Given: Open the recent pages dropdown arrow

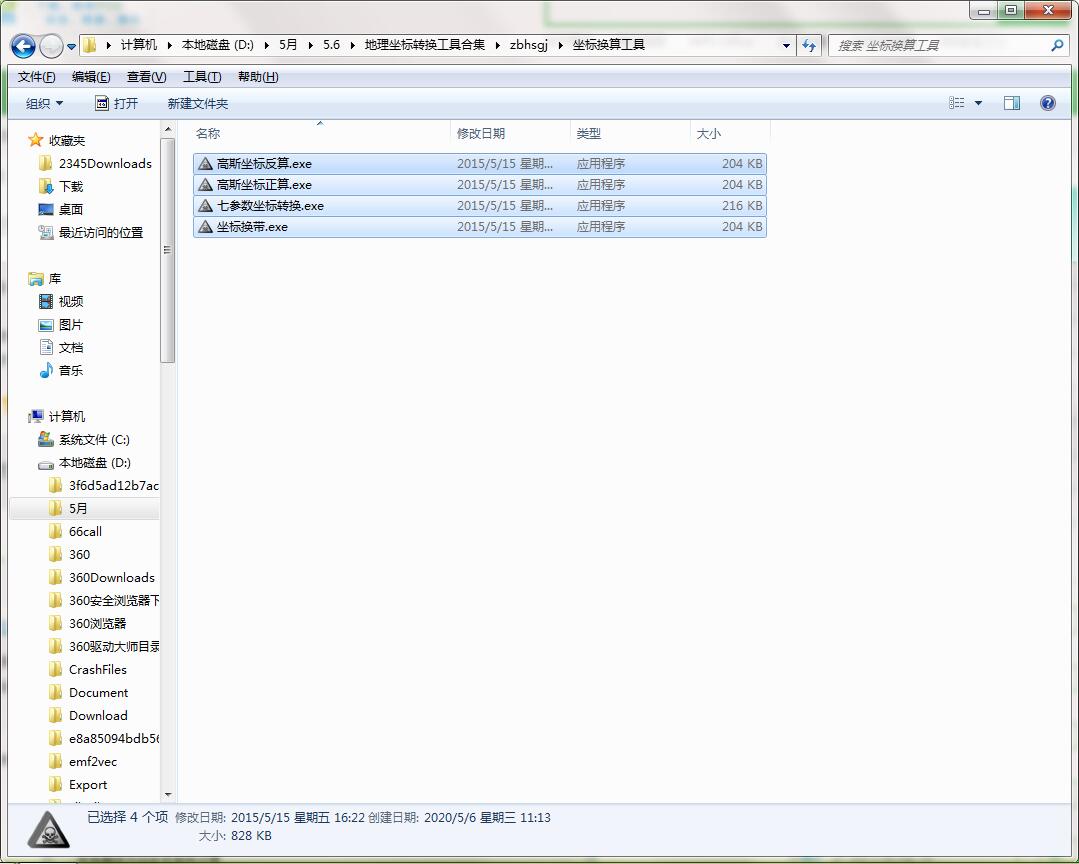Looking at the screenshot, I should click(72, 47).
